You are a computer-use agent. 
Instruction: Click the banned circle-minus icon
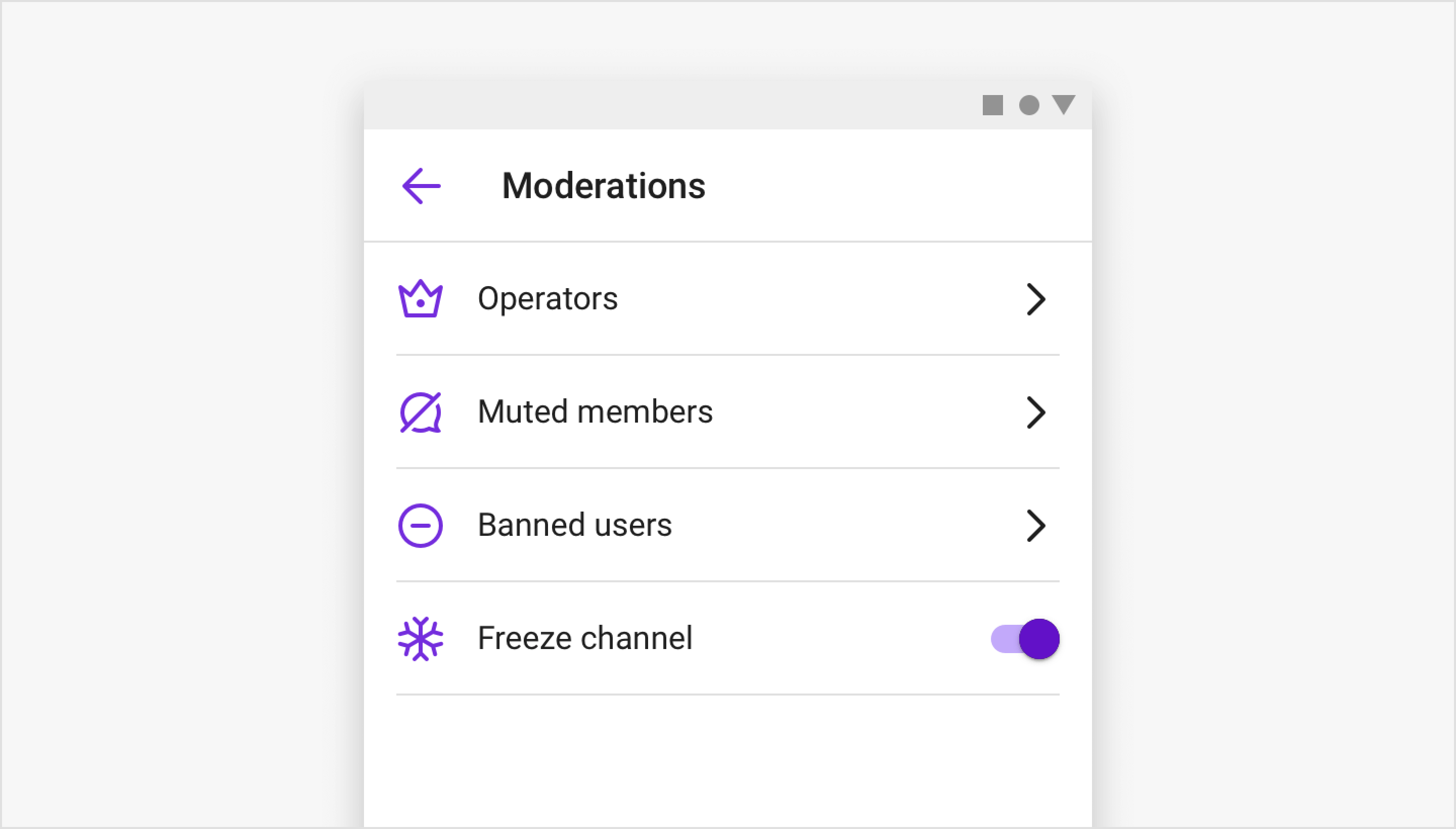coord(420,525)
